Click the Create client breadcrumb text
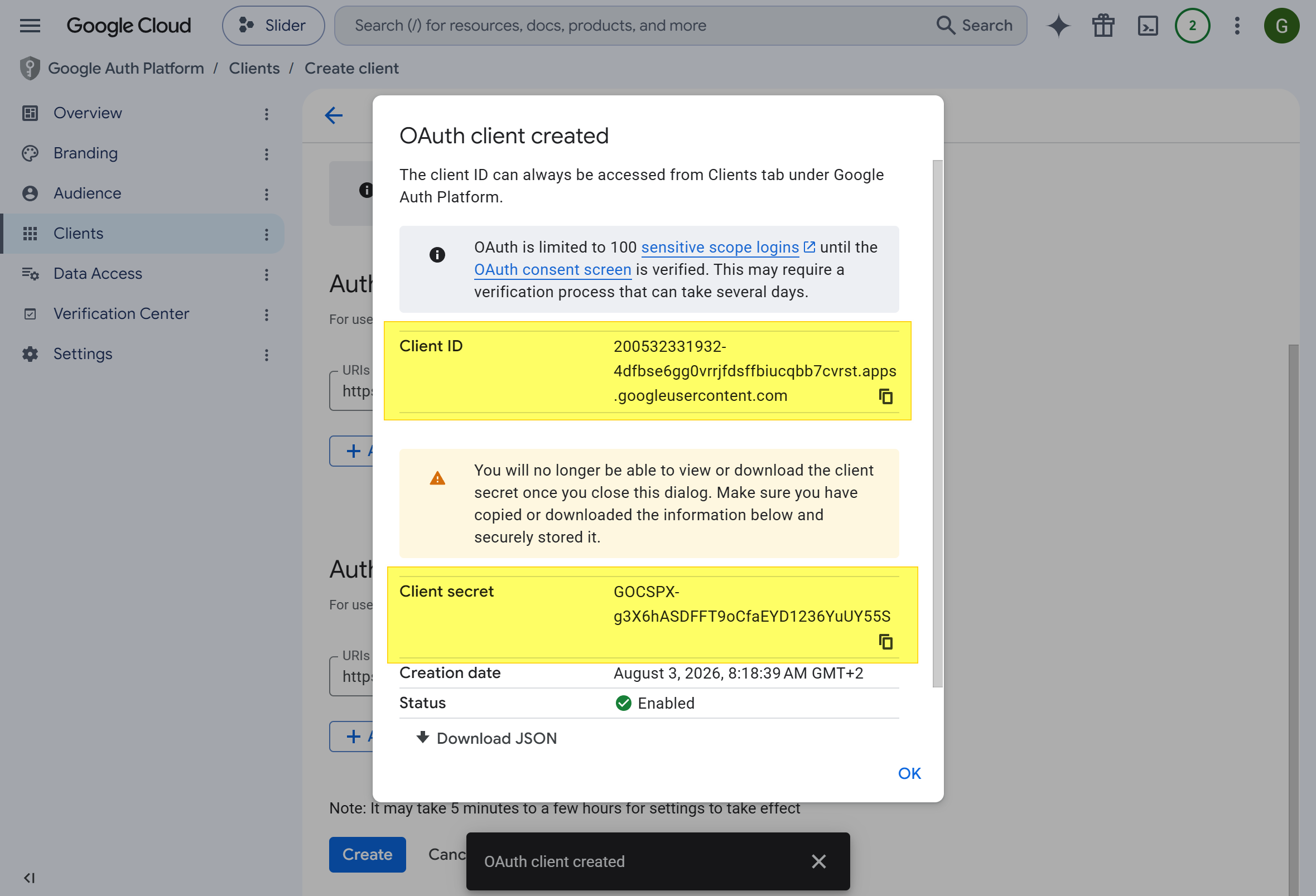Viewport: 1316px width, 896px height. pos(351,69)
